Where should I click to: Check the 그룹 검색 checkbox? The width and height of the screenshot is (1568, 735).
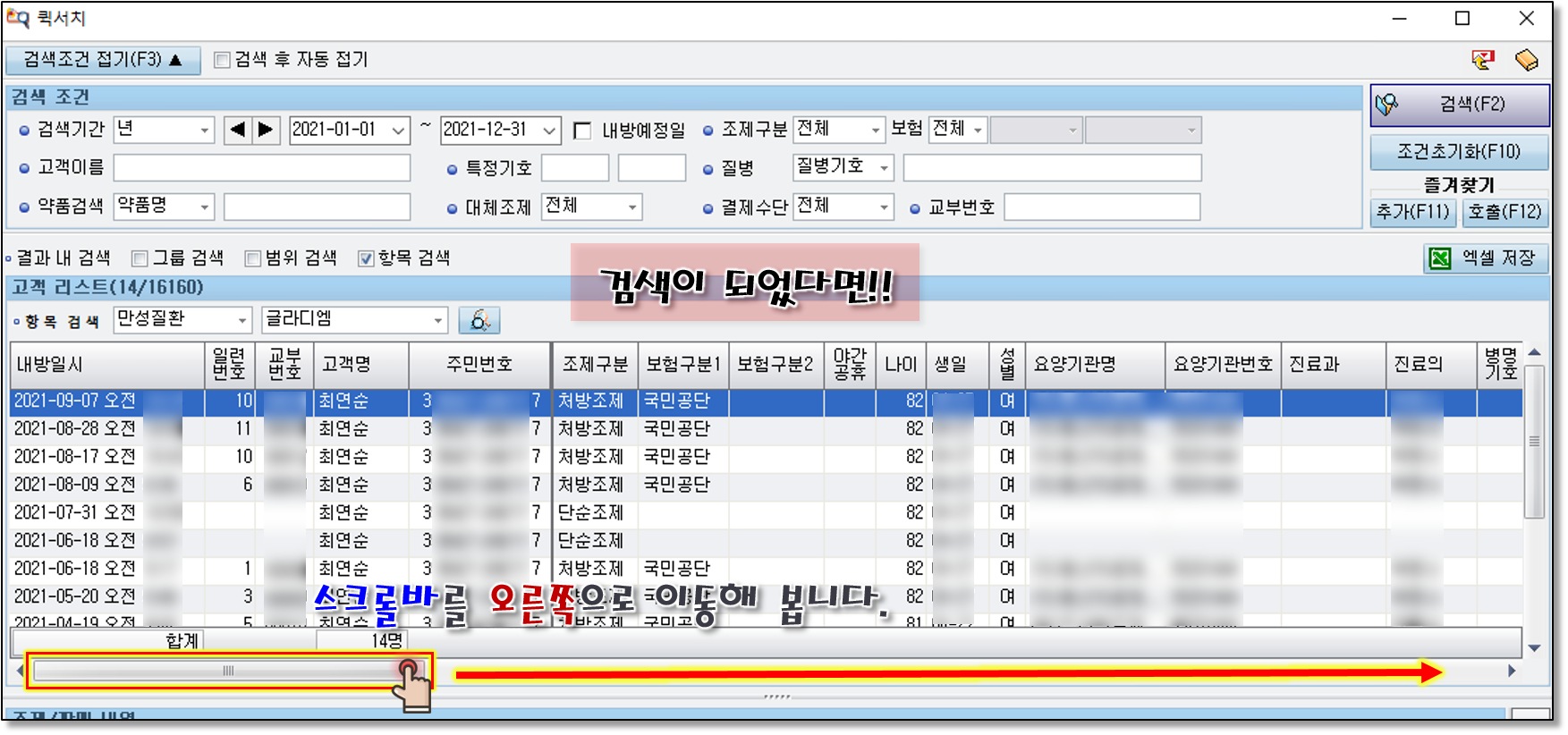click(x=140, y=258)
